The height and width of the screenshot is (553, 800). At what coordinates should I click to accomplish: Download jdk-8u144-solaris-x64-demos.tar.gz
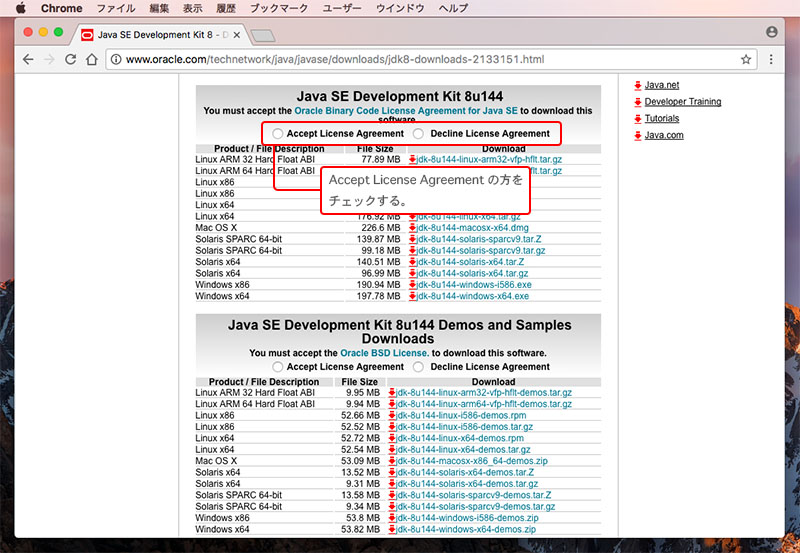click(467, 484)
